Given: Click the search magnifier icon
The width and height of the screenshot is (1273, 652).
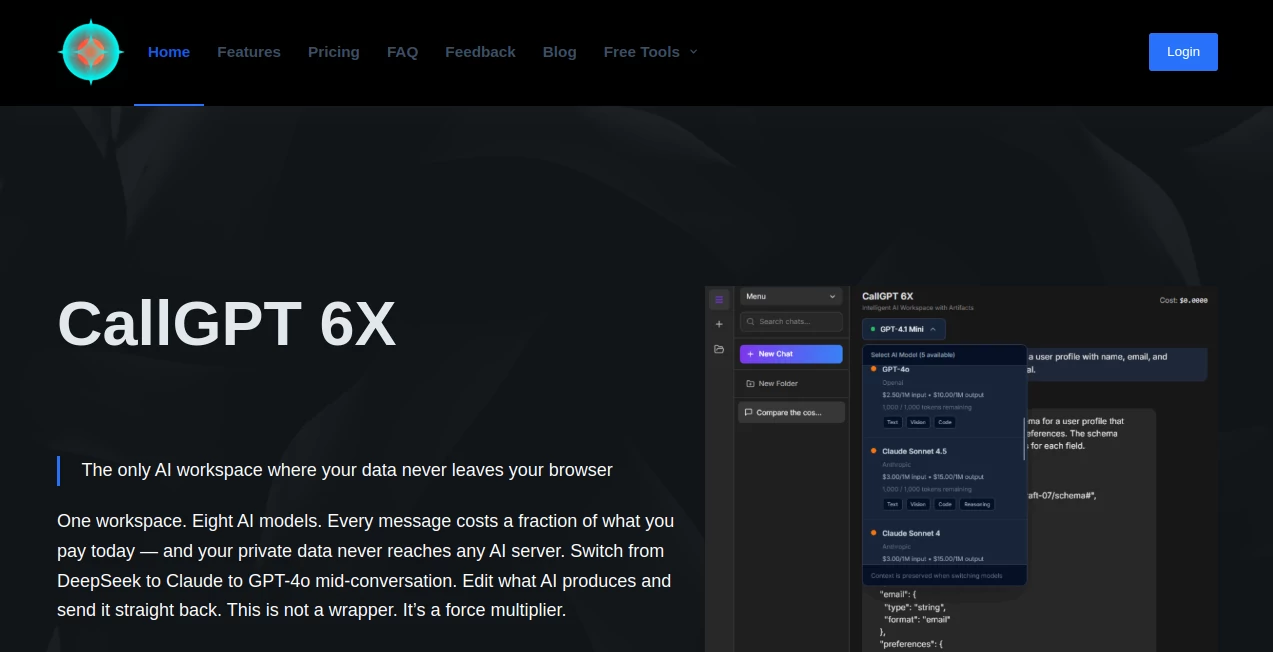Looking at the screenshot, I should click(750, 321).
